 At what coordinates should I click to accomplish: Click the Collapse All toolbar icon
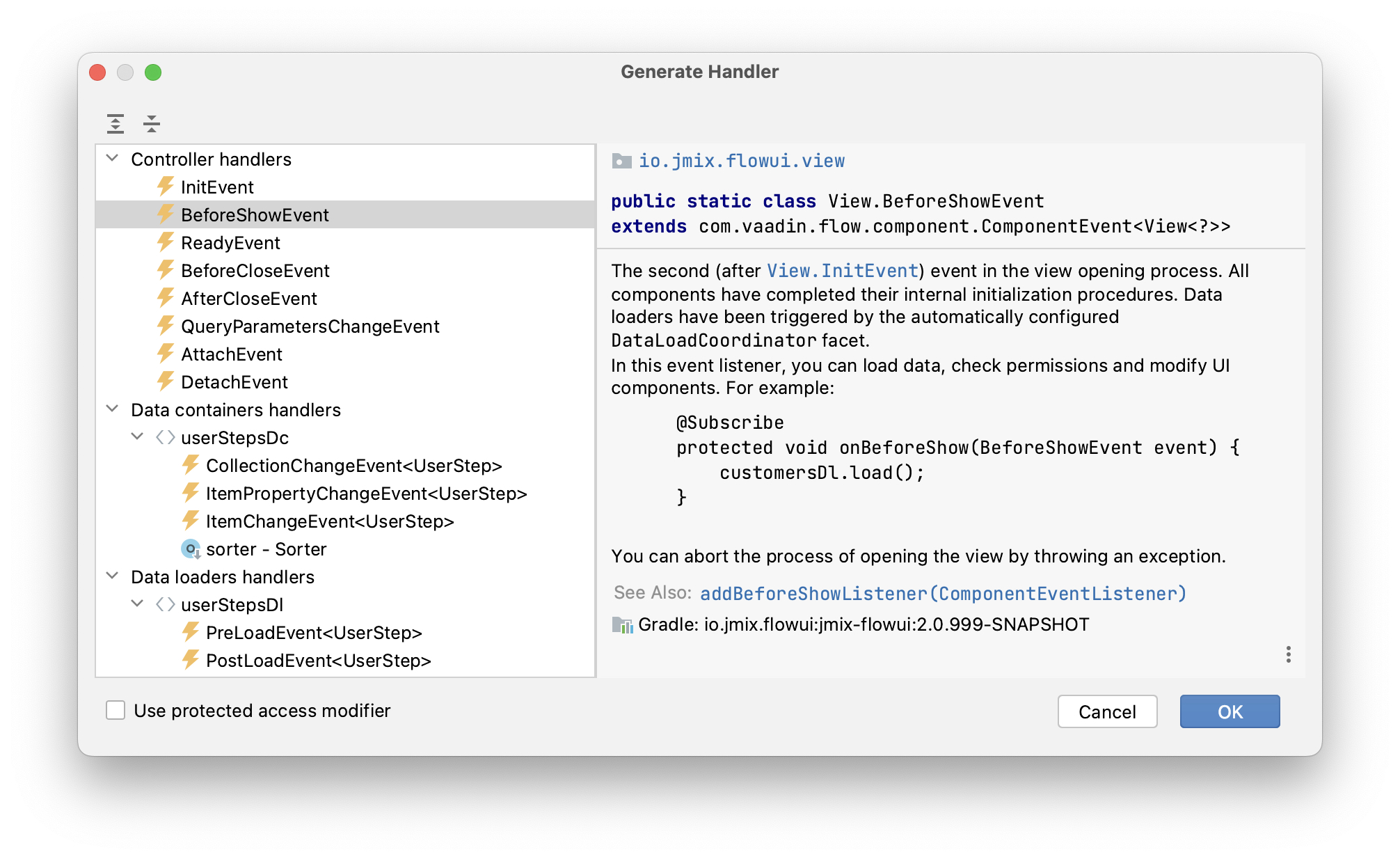coord(151,124)
